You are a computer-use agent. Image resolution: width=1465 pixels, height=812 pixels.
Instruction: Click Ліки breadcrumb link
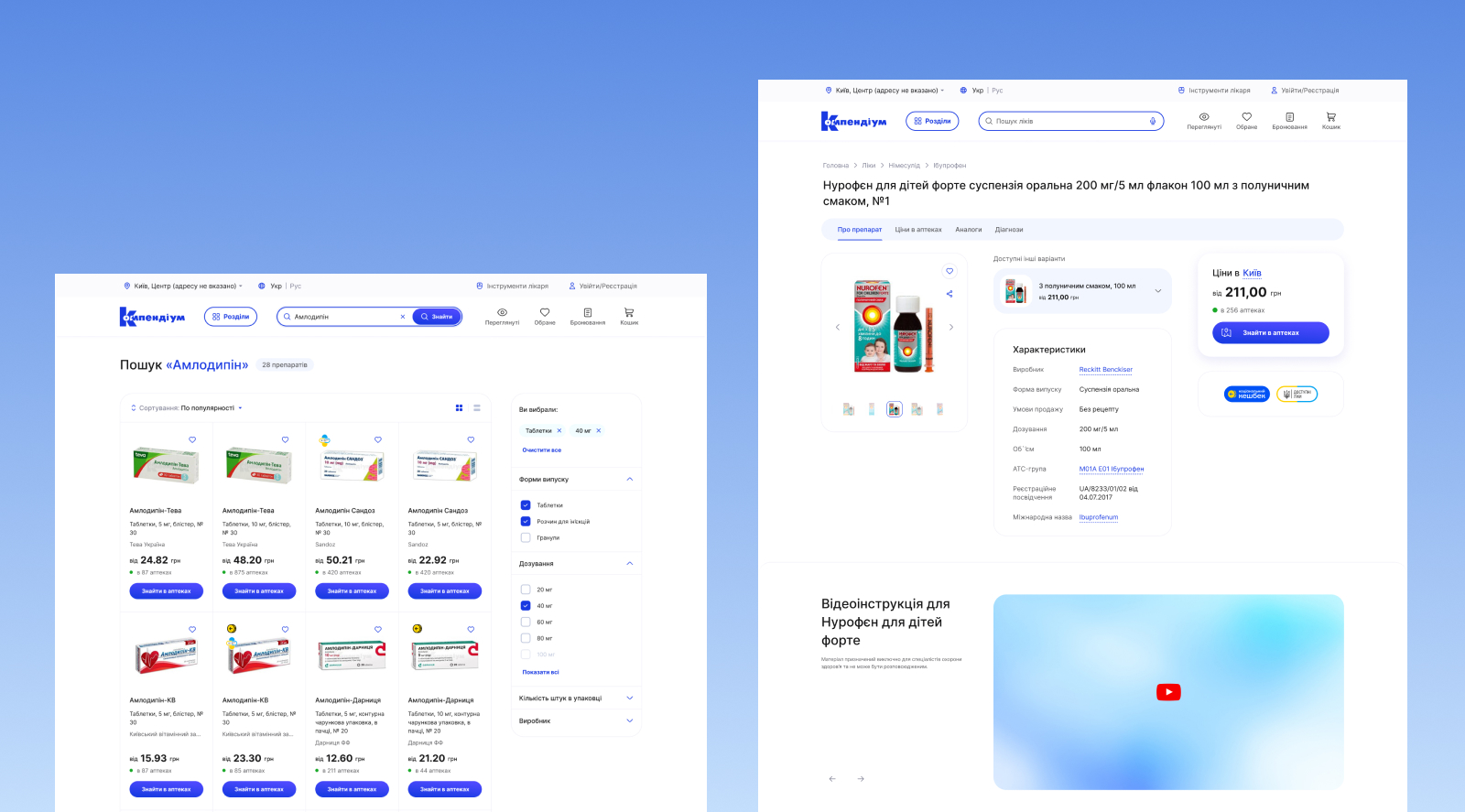point(869,166)
